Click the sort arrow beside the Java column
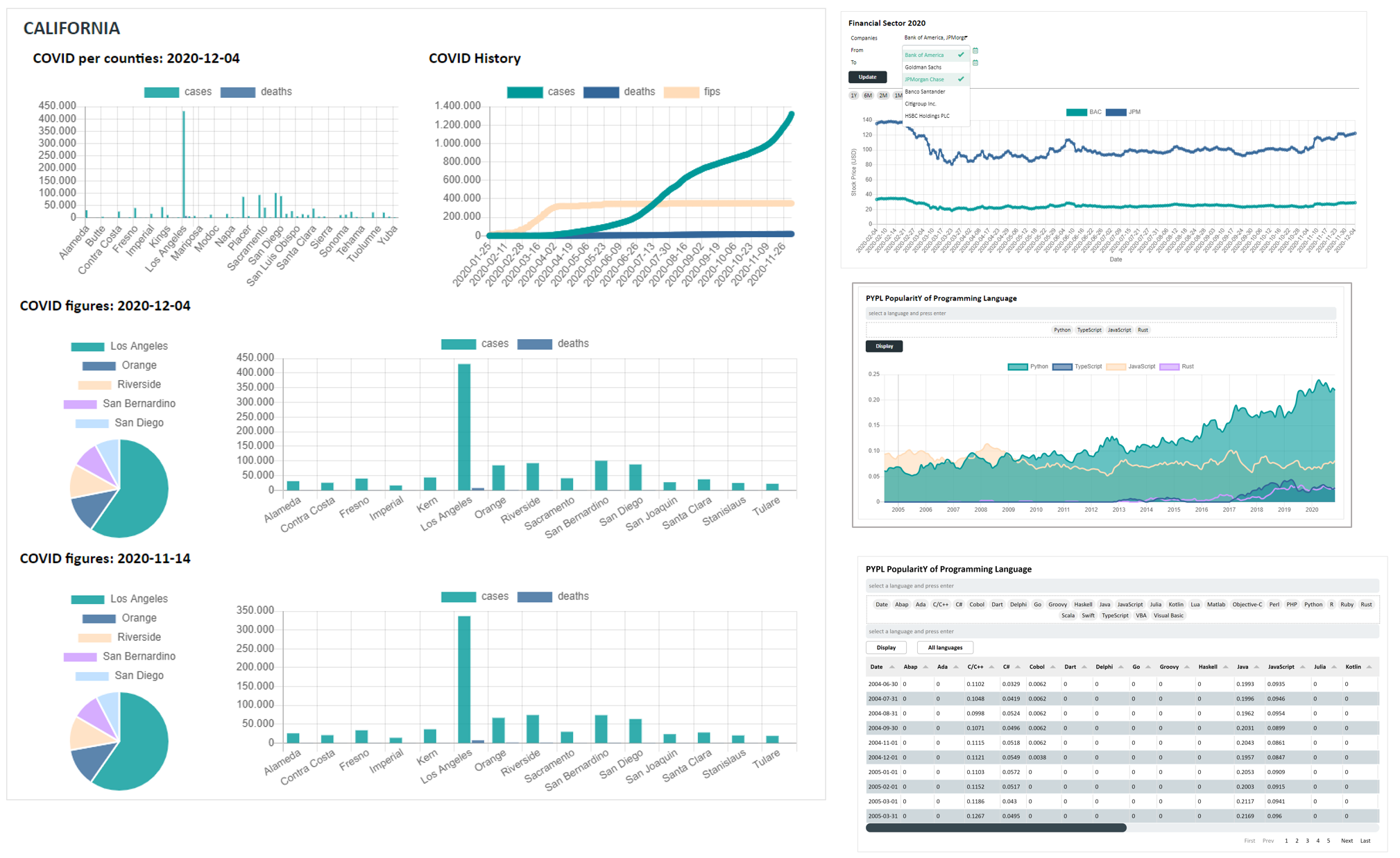Viewport: 1400px width, 858px height. pyautogui.click(x=1256, y=667)
